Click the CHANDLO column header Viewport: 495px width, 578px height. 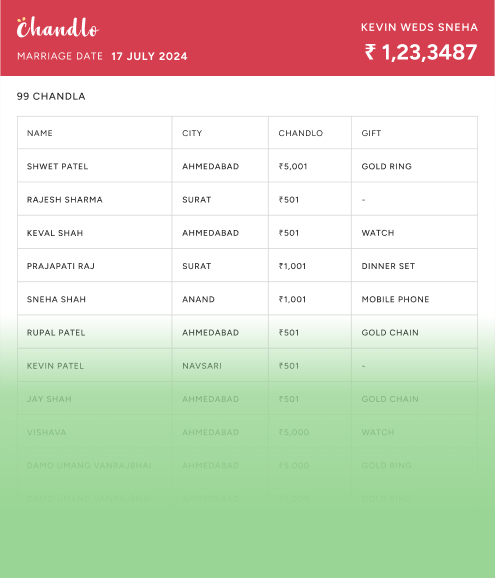pyautogui.click(x=300, y=133)
